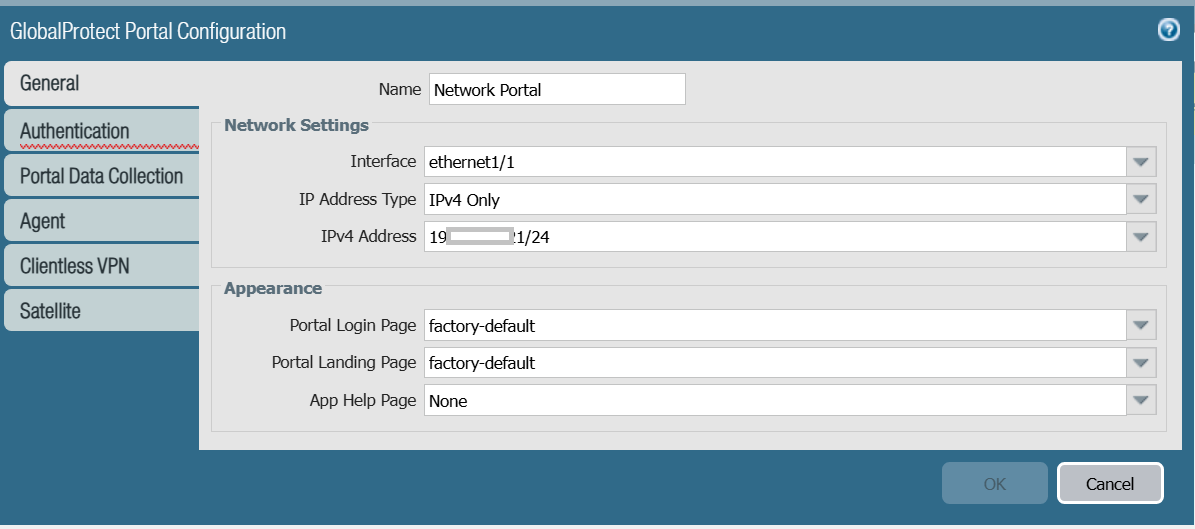1195x529 pixels.
Task: Expand the IPv4 Address dropdown arrow
Action: pyautogui.click(x=1141, y=237)
